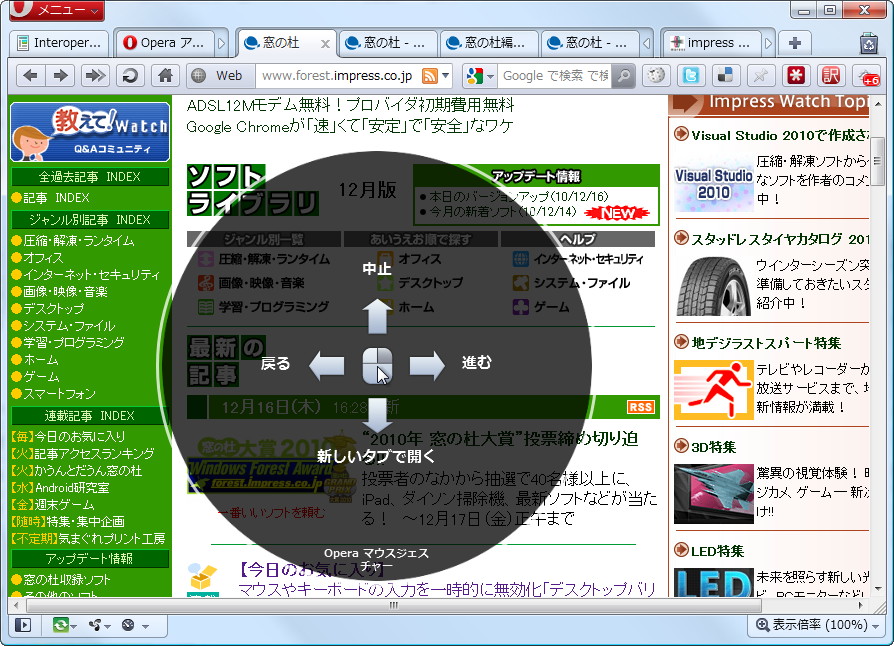
Task: Select the Twitter icon on the toolbar
Action: 690,75
